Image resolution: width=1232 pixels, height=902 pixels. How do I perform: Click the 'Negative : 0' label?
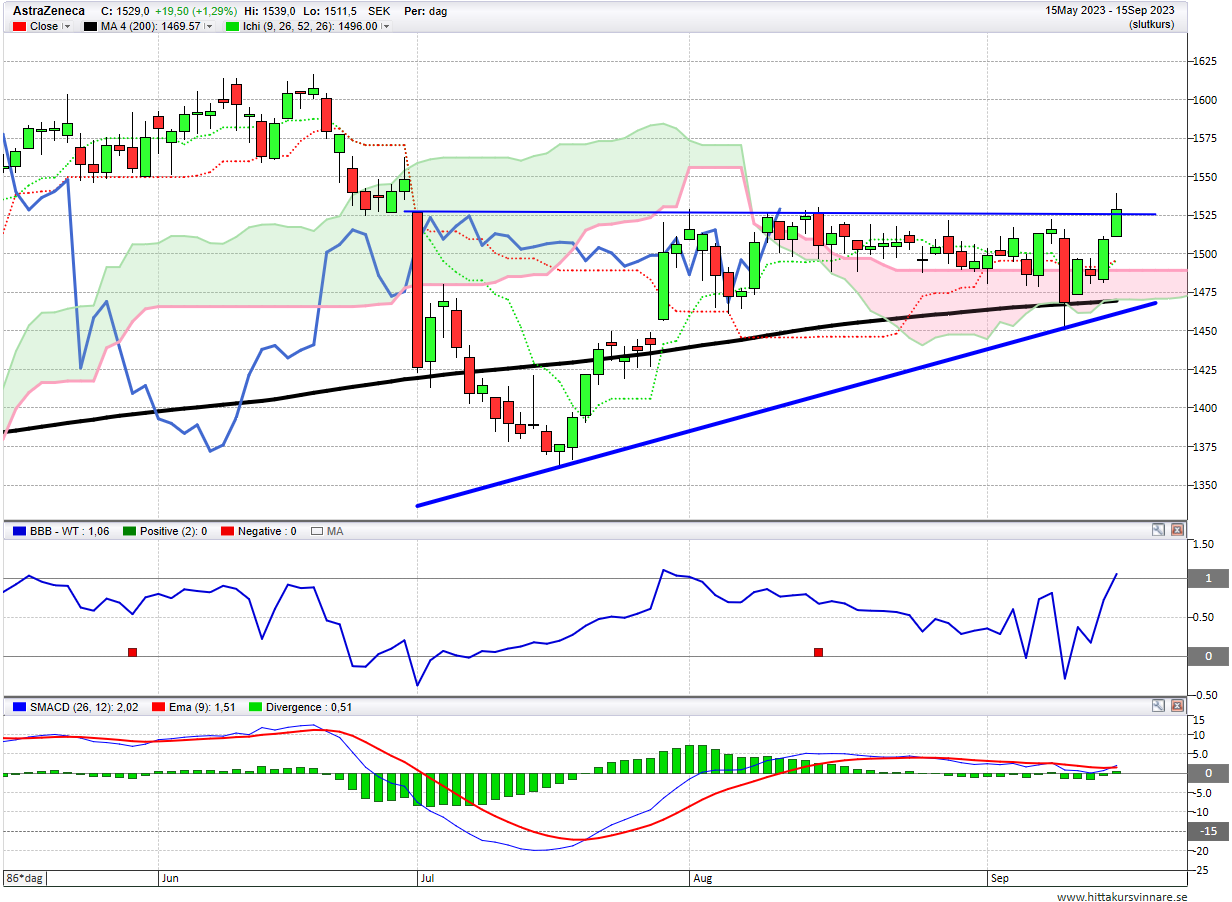(267, 531)
